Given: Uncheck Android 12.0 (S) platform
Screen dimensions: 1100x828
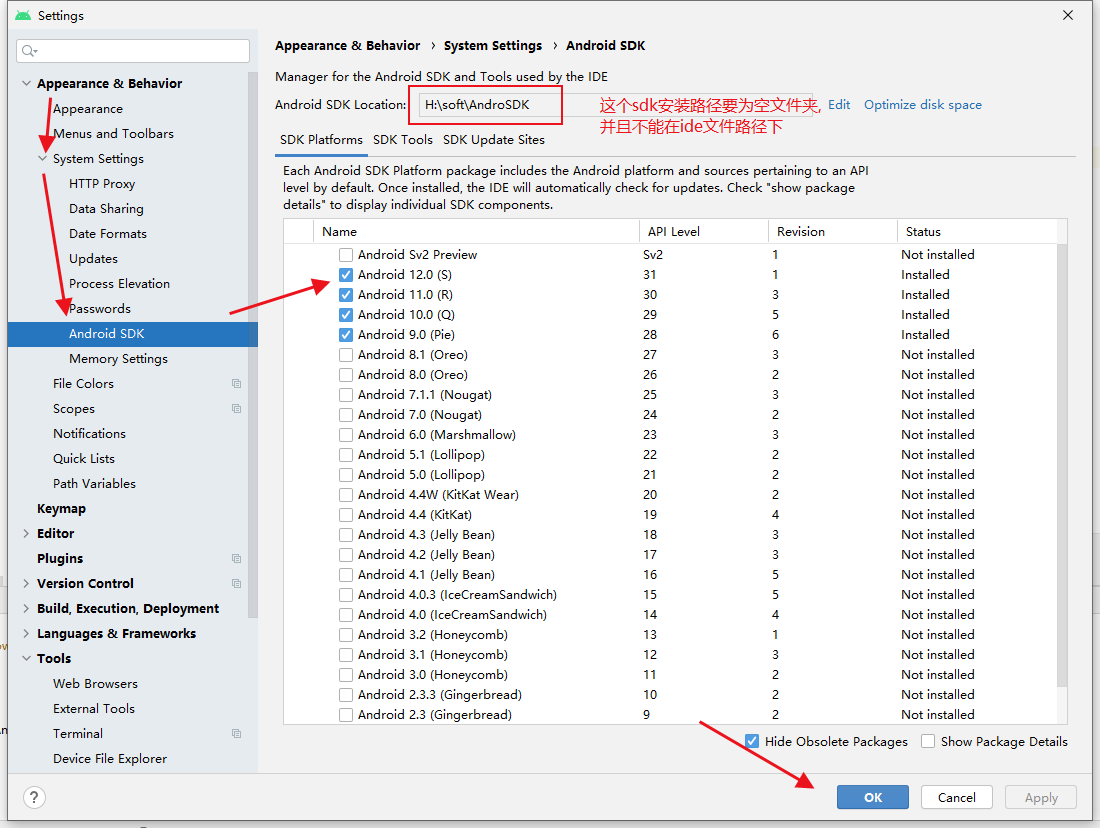Looking at the screenshot, I should pos(346,275).
